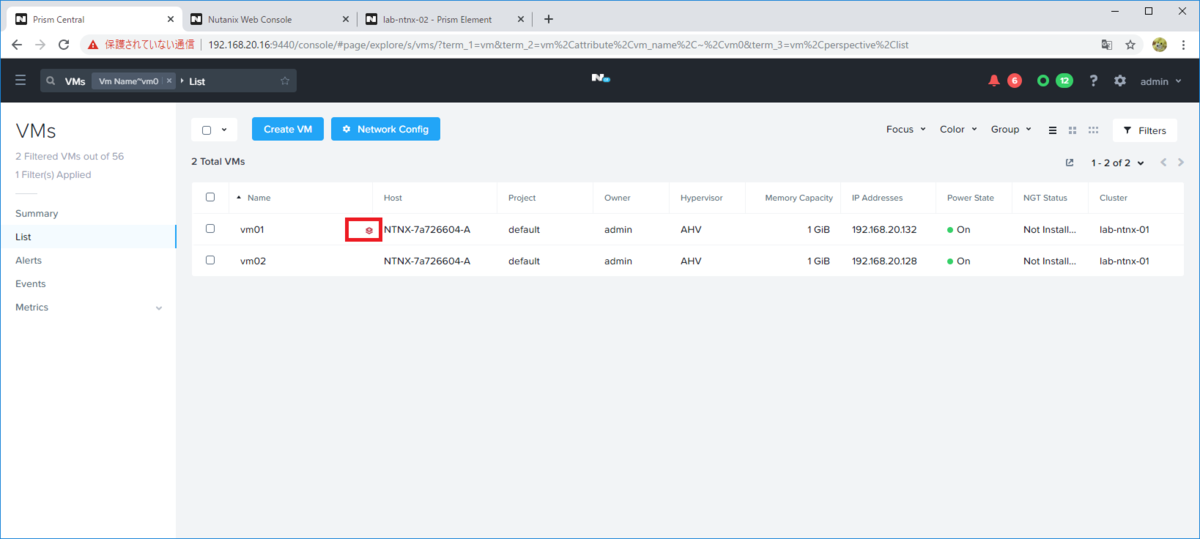This screenshot has width=1200, height=539.
Task: Click the Nutanix logo in header
Action: tap(600, 80)
